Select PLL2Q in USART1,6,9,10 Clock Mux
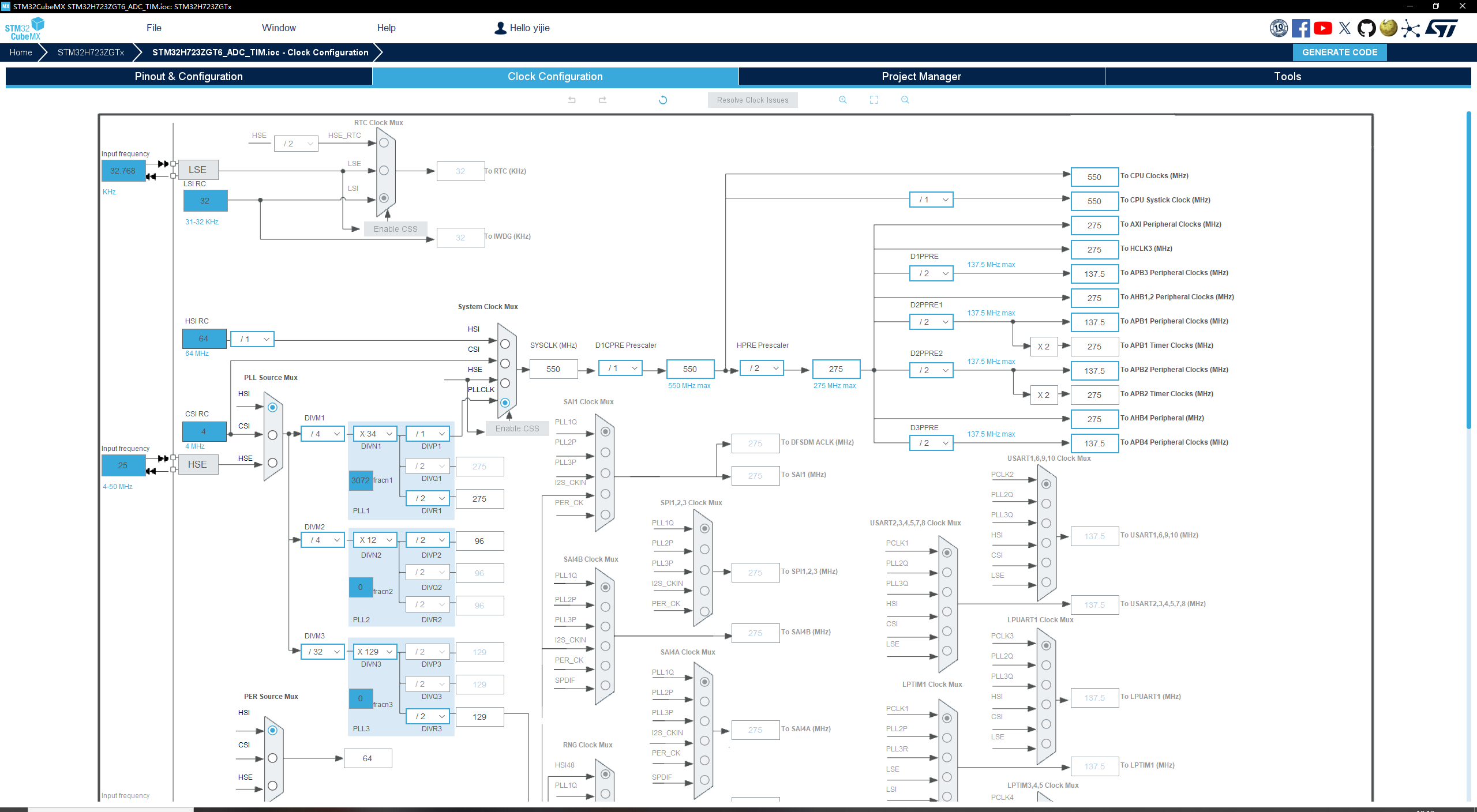The height and width of the screenshot is (812, 1477). coord(1046,503)
